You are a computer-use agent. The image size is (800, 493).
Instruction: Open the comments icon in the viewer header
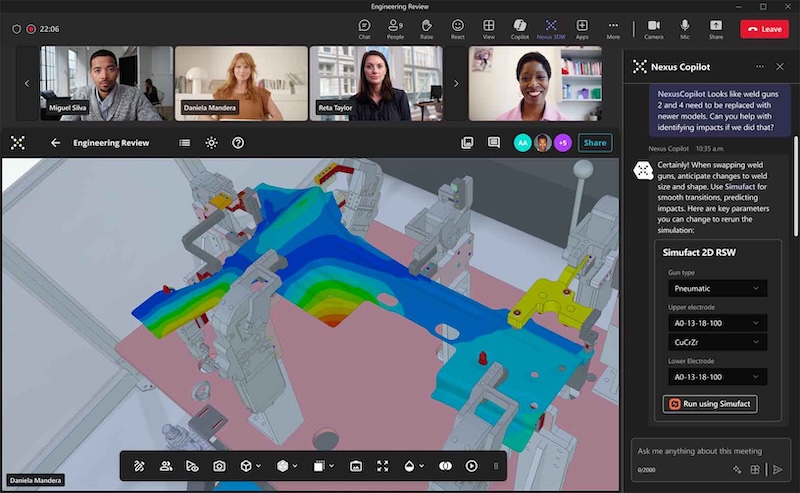point(493,143)
